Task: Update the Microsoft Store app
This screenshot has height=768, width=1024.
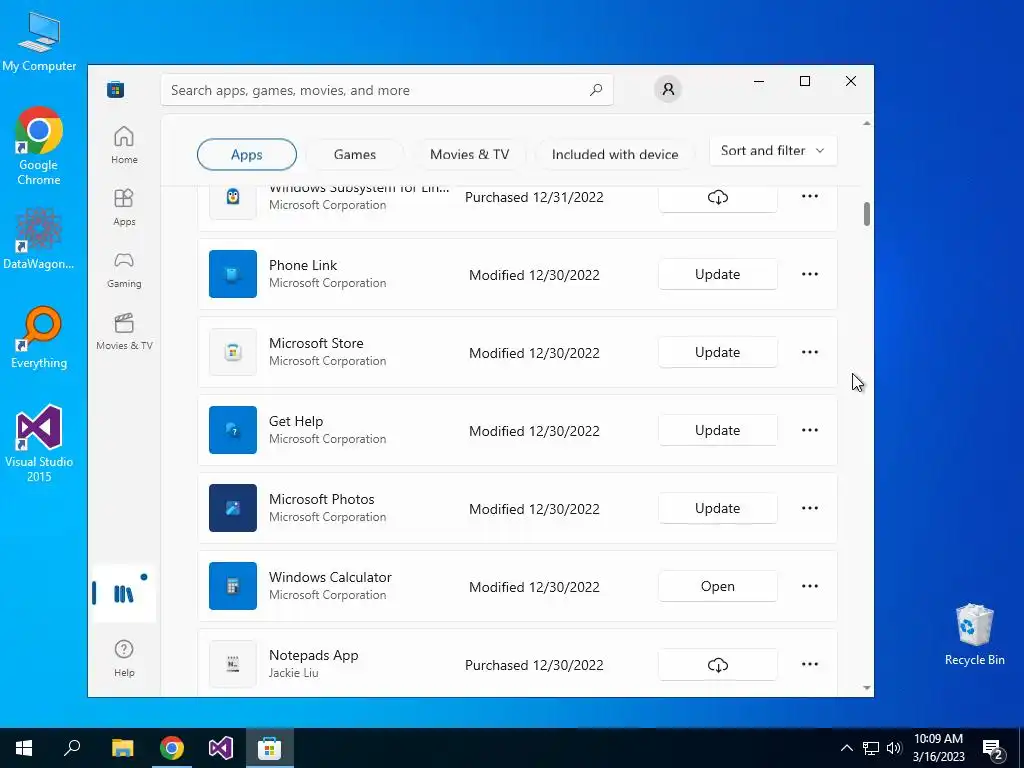Action: (718, 352)
